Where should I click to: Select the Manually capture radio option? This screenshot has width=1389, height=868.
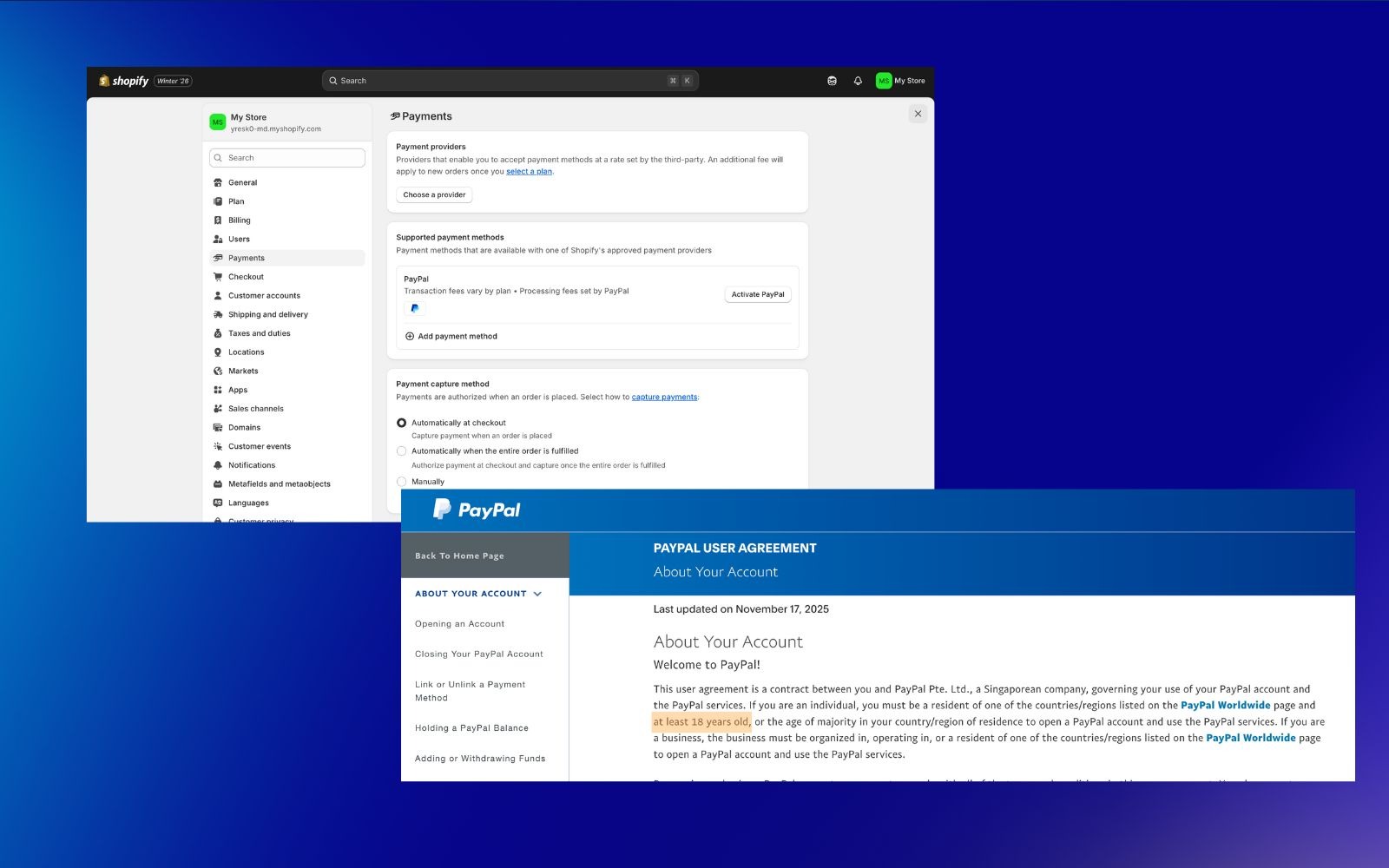(x=401, y=482)
